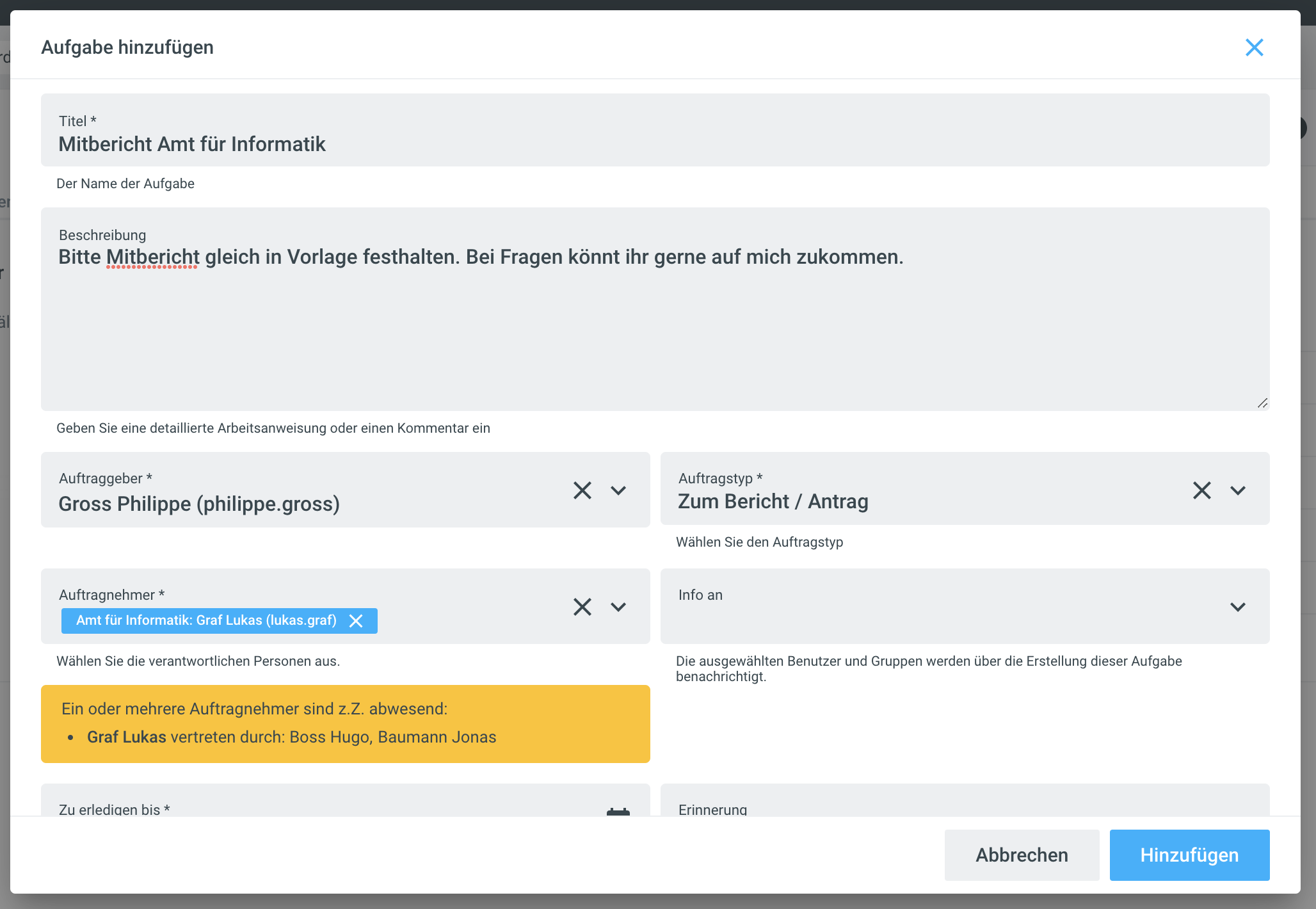Grab the Beschreibung resize handle

click(1262, 403)
